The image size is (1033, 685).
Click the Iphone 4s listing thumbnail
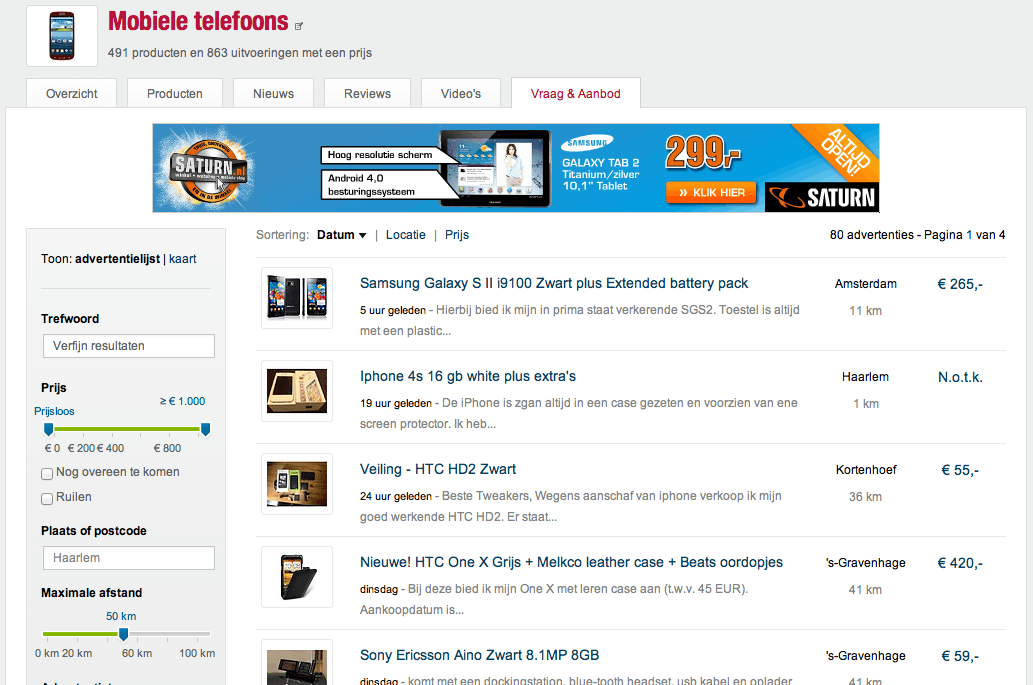point(297,391)
